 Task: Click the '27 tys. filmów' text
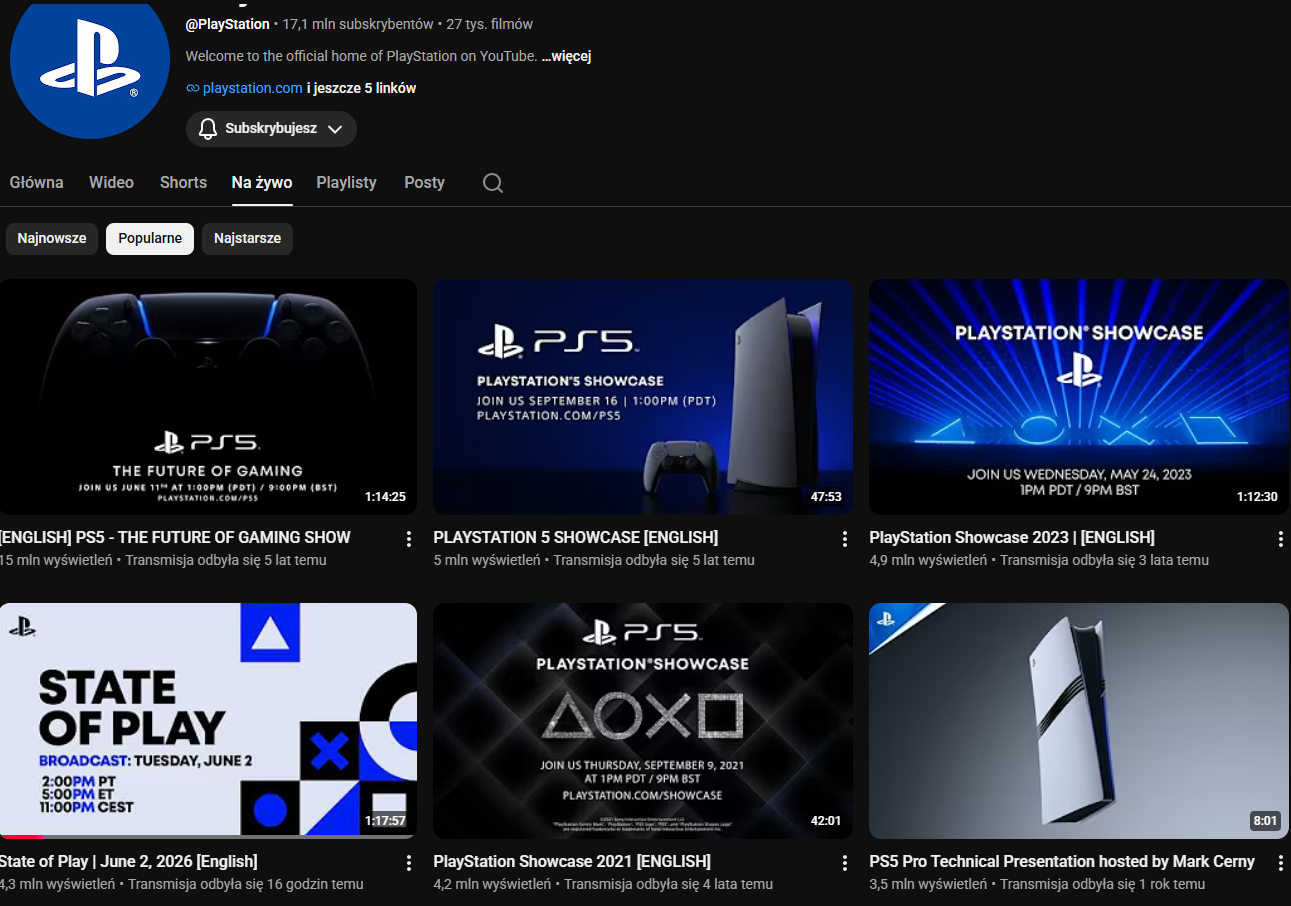[x=490, y=24]
